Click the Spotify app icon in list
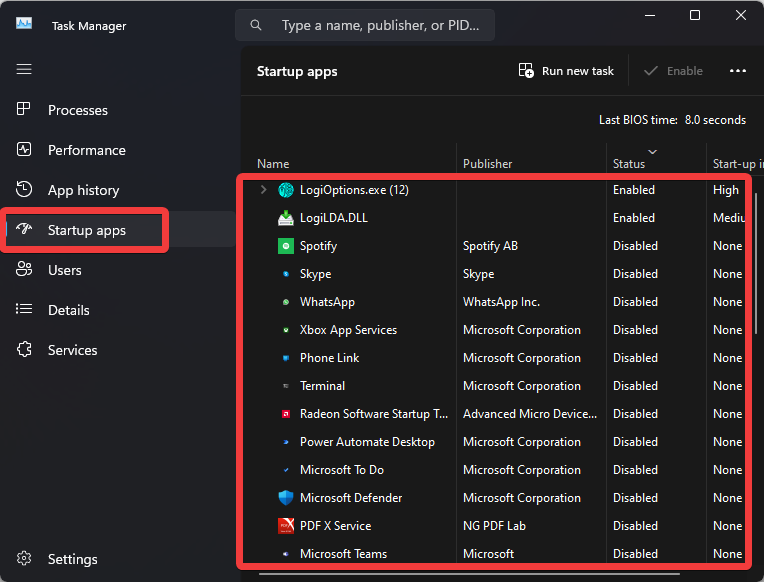Image resolution: width=764 pixels, height=582 pixels. pyautogui.click(x=286, y=246)
